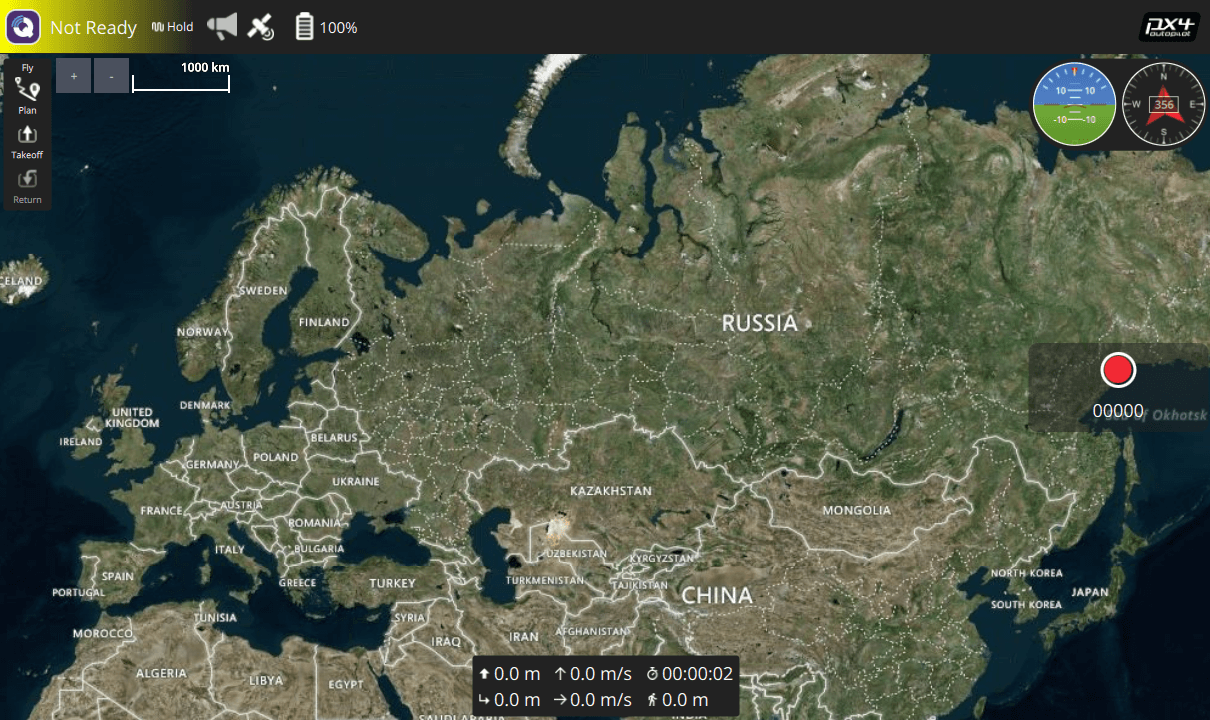This screenshot has height=720, width=1210.
Task: Click the Return icon in the toolstrip
Action: pos(27,179)
